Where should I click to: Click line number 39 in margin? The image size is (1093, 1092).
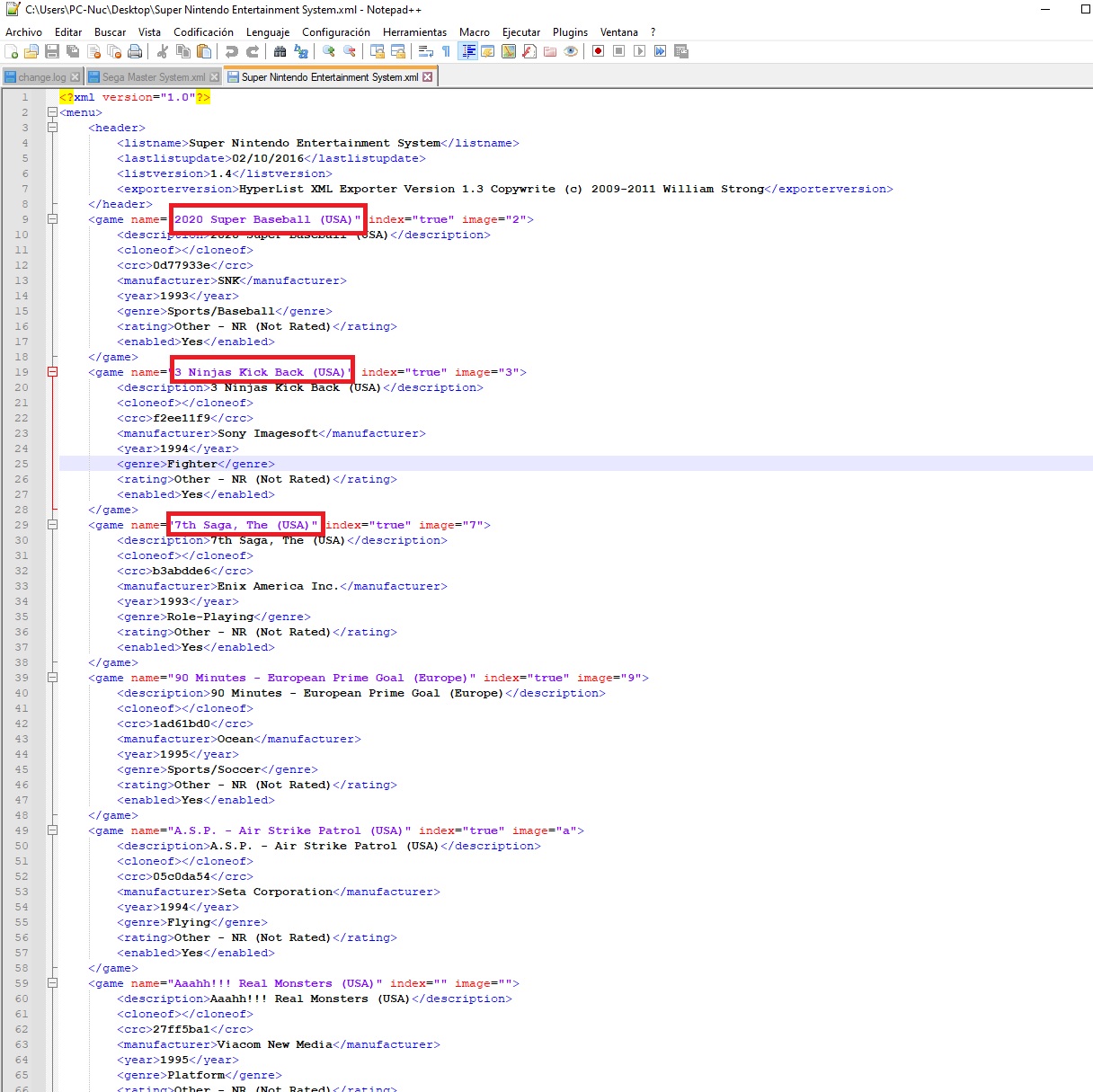(22, 678)
